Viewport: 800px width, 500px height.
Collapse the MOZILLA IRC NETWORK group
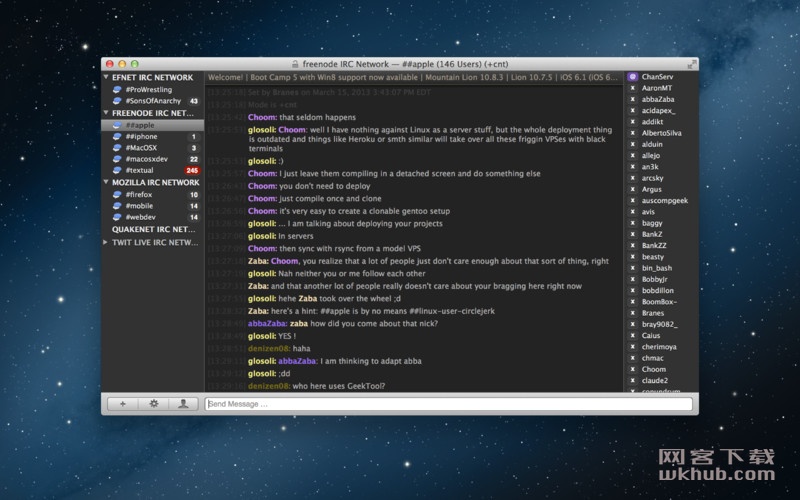[x=106, y=182]
